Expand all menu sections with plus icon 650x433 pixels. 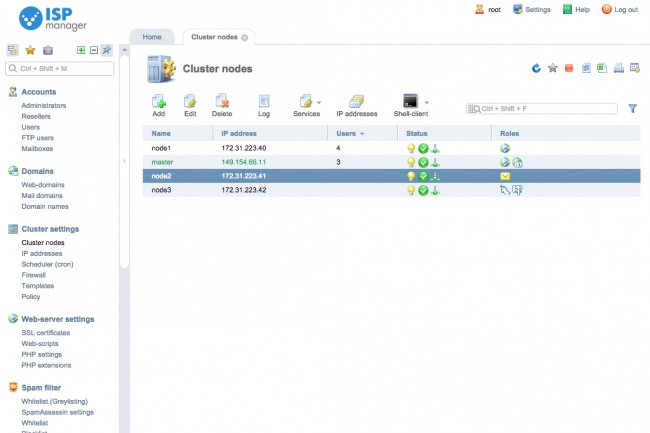coord(81,49)
